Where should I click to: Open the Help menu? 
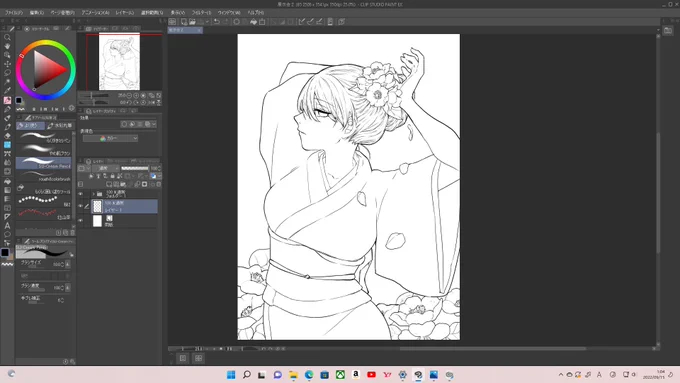255,13
